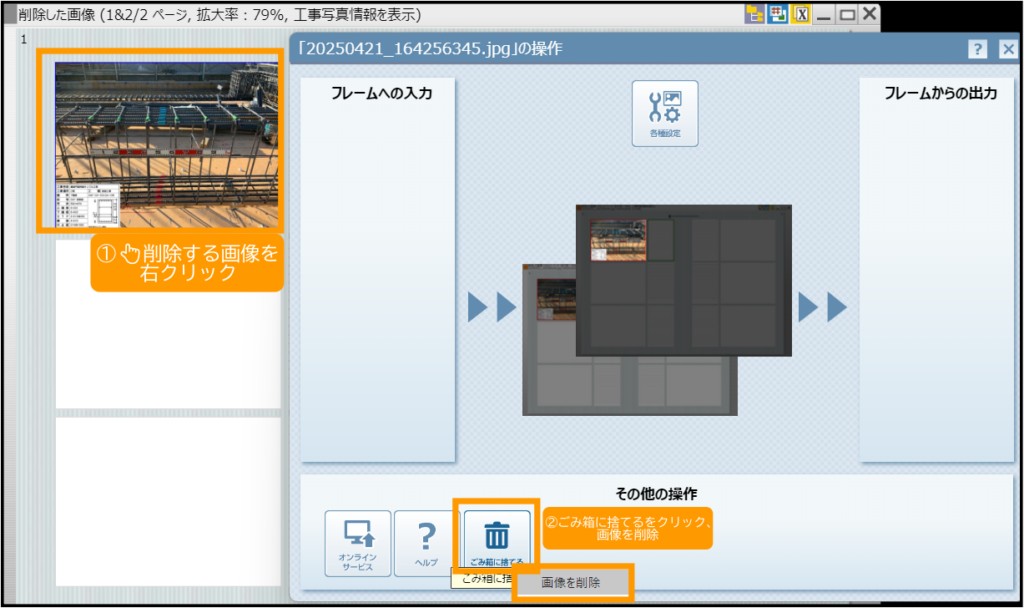Minimize the 削除した画像 window
This screenshot has height=608, width=1024.
(824, 14)
